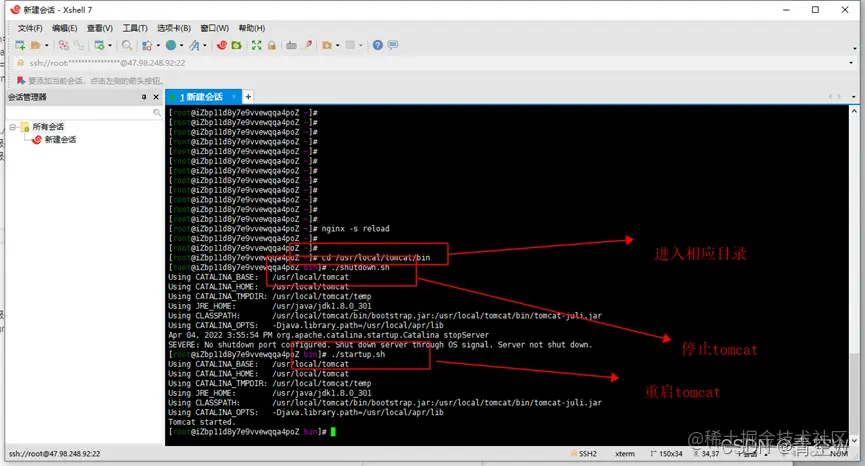Expand the Open session dropdown arrow
The image size is (865, 466).
click(46, 45)
